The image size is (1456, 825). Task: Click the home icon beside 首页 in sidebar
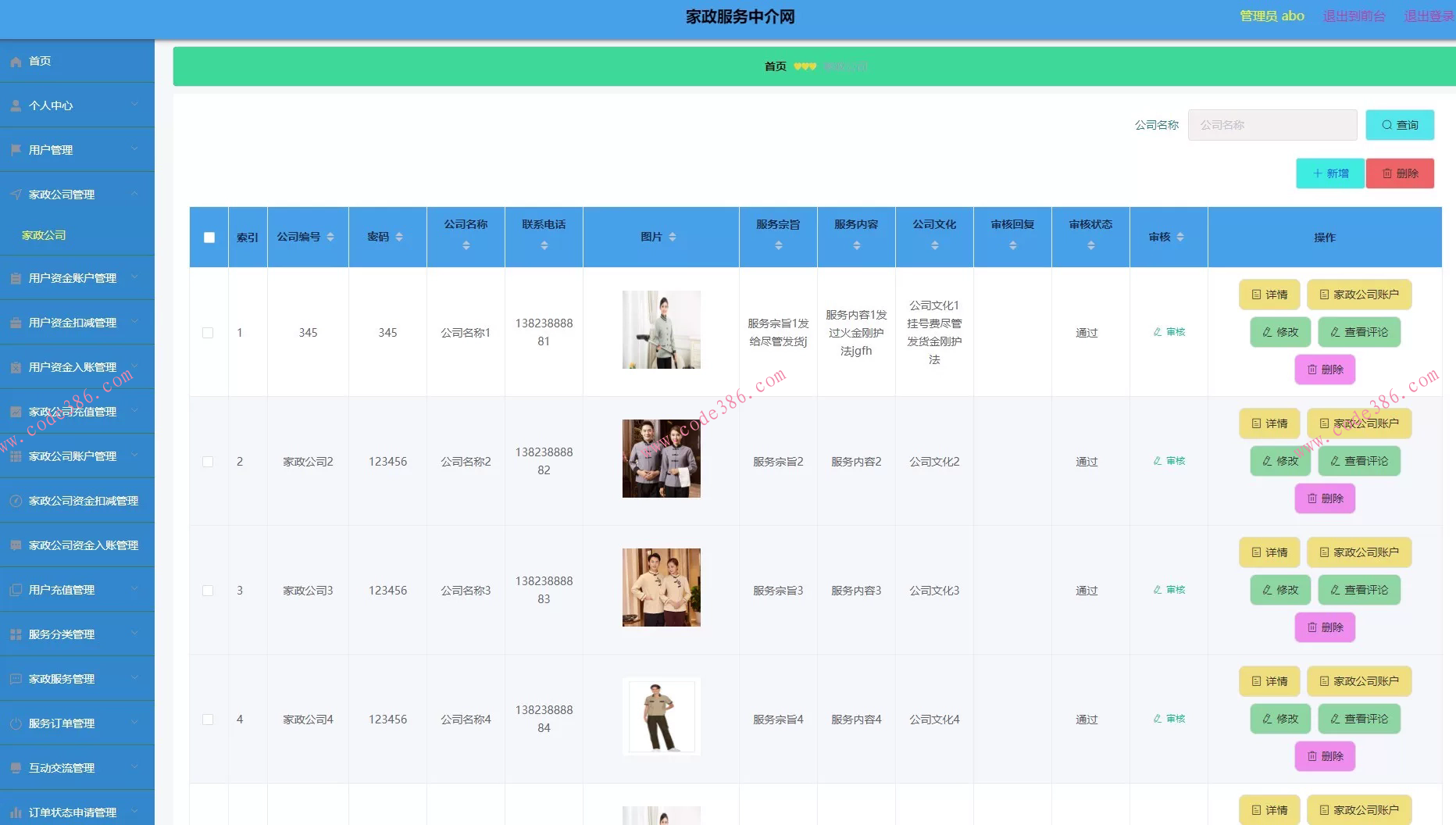16,62
